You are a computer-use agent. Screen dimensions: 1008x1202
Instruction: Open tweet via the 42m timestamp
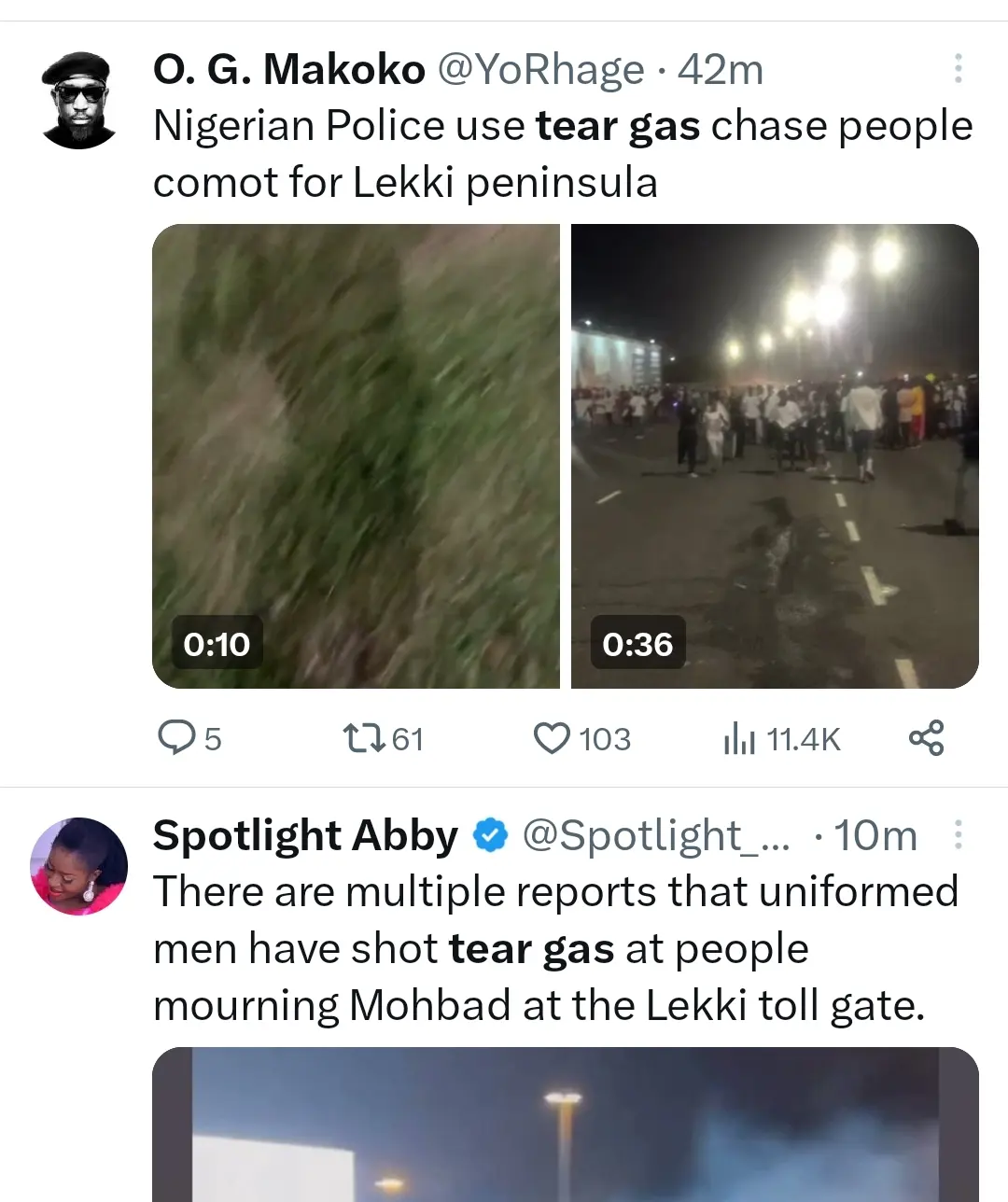click(x=720, y=70)
